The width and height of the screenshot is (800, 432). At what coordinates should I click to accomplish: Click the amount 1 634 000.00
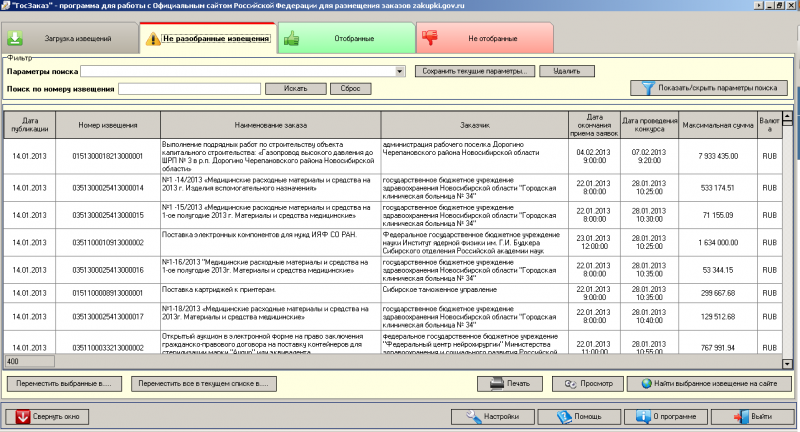tap(718, 242)
